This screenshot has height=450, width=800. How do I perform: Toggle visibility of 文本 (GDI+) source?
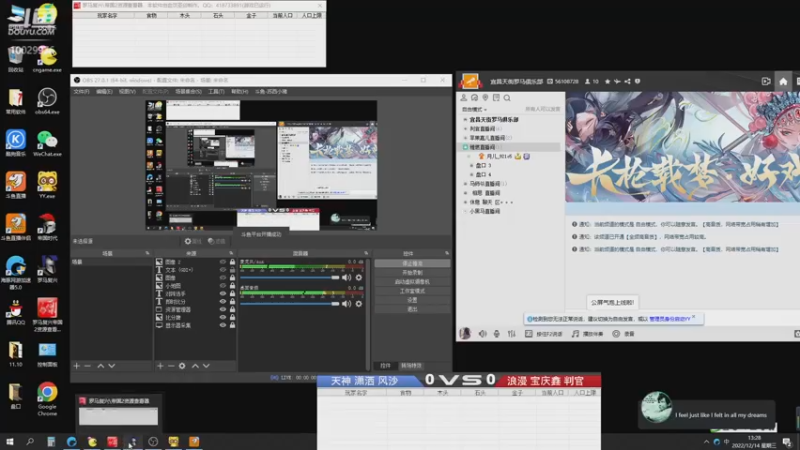coord(223,269)
